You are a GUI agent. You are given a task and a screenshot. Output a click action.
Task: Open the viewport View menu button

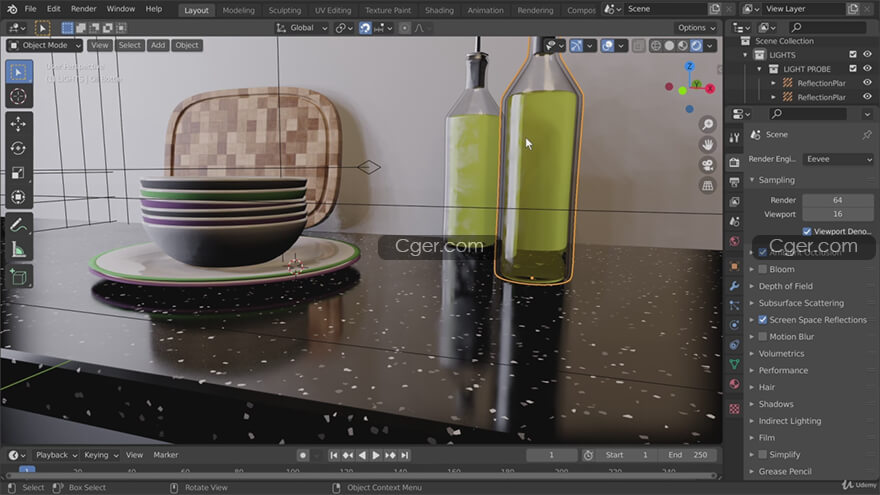(99, 45)
